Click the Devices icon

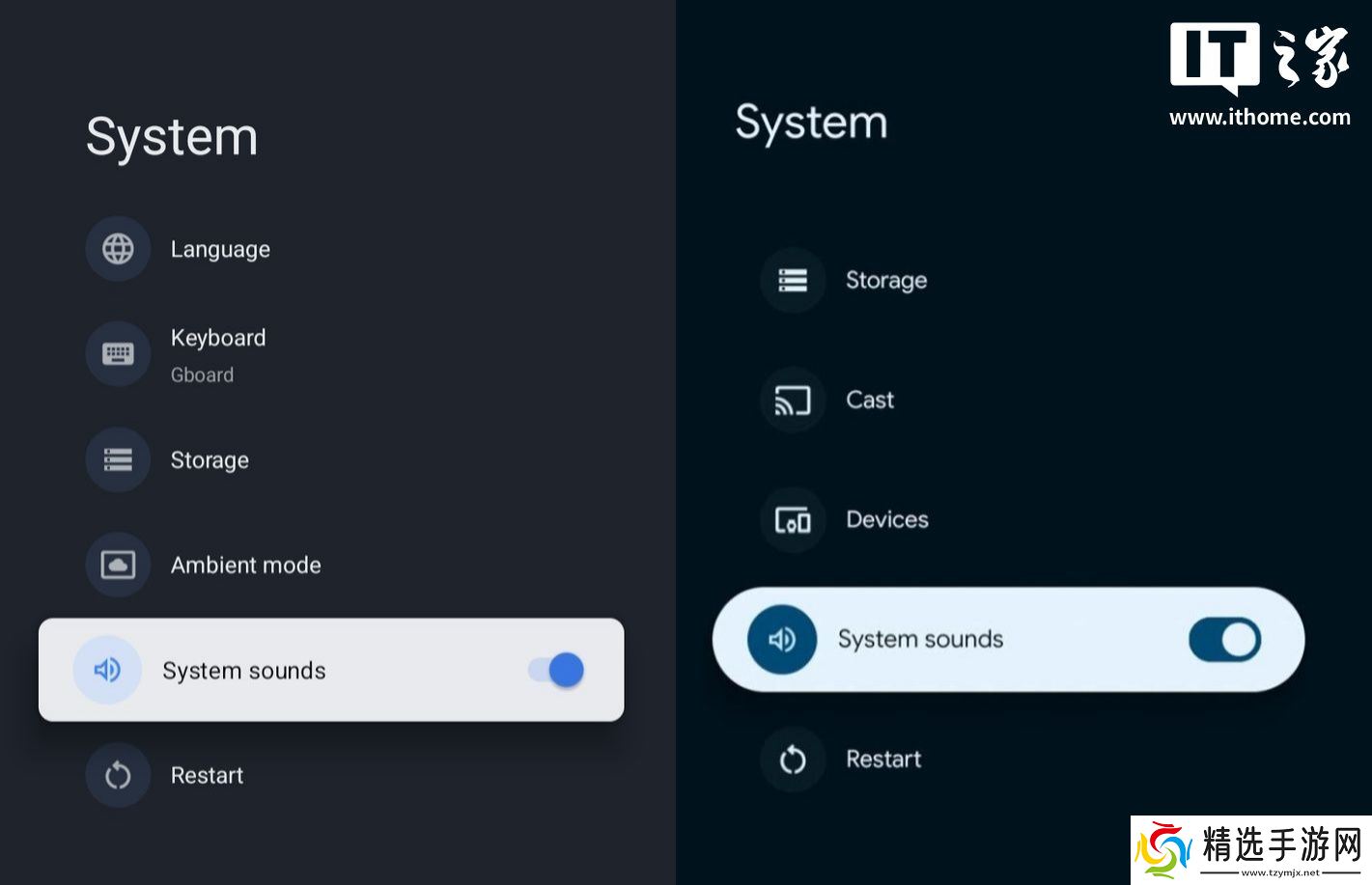click(793, 520)
